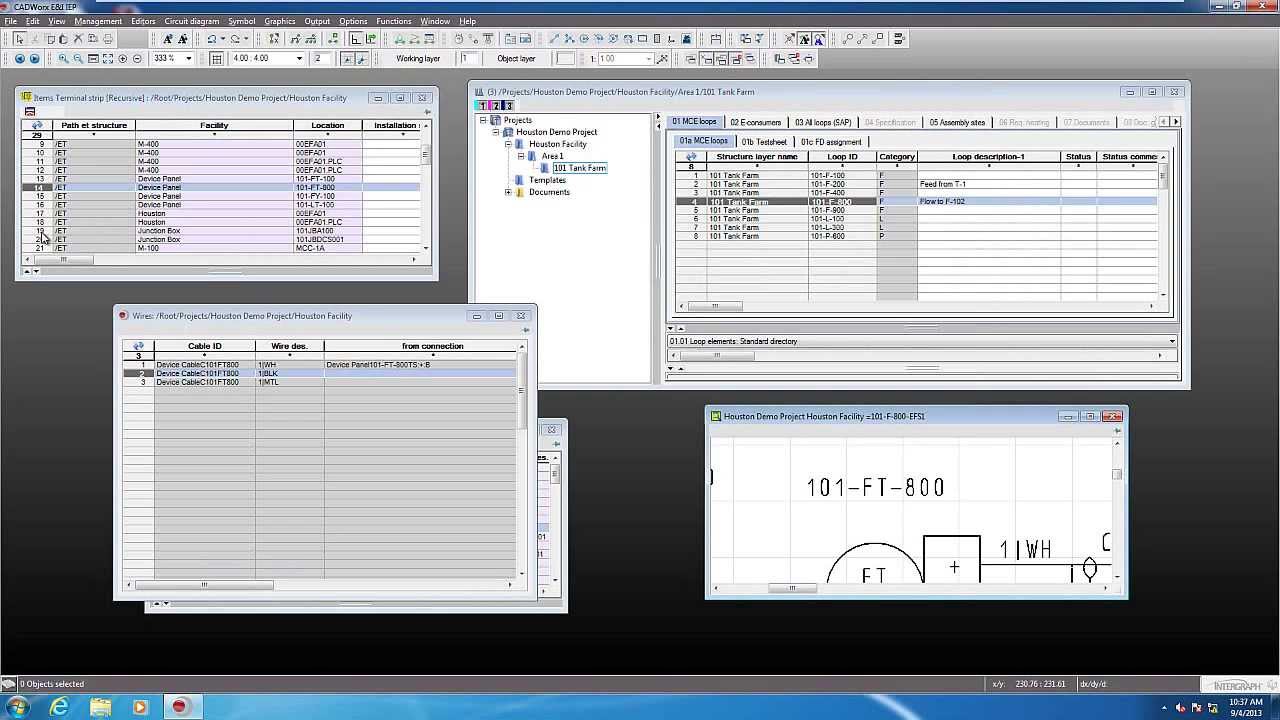
Task: Open the 1:1.00 scale dropdown
Action: click(650, 58)
